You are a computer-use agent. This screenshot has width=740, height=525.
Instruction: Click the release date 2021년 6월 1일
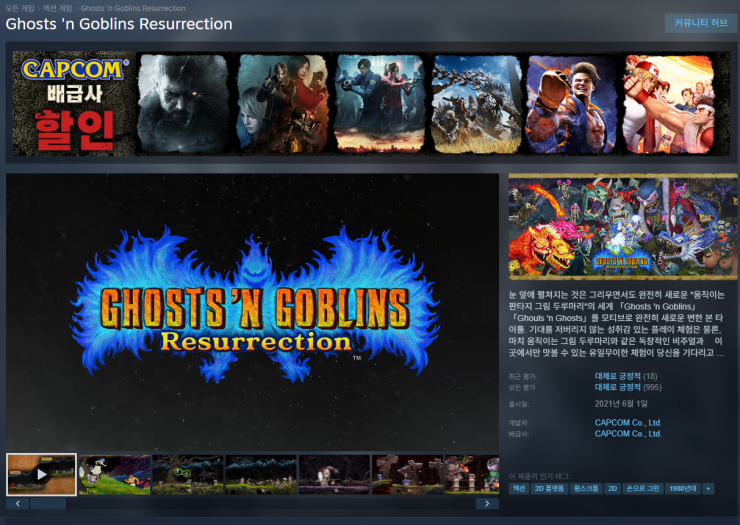click(621, 404)
